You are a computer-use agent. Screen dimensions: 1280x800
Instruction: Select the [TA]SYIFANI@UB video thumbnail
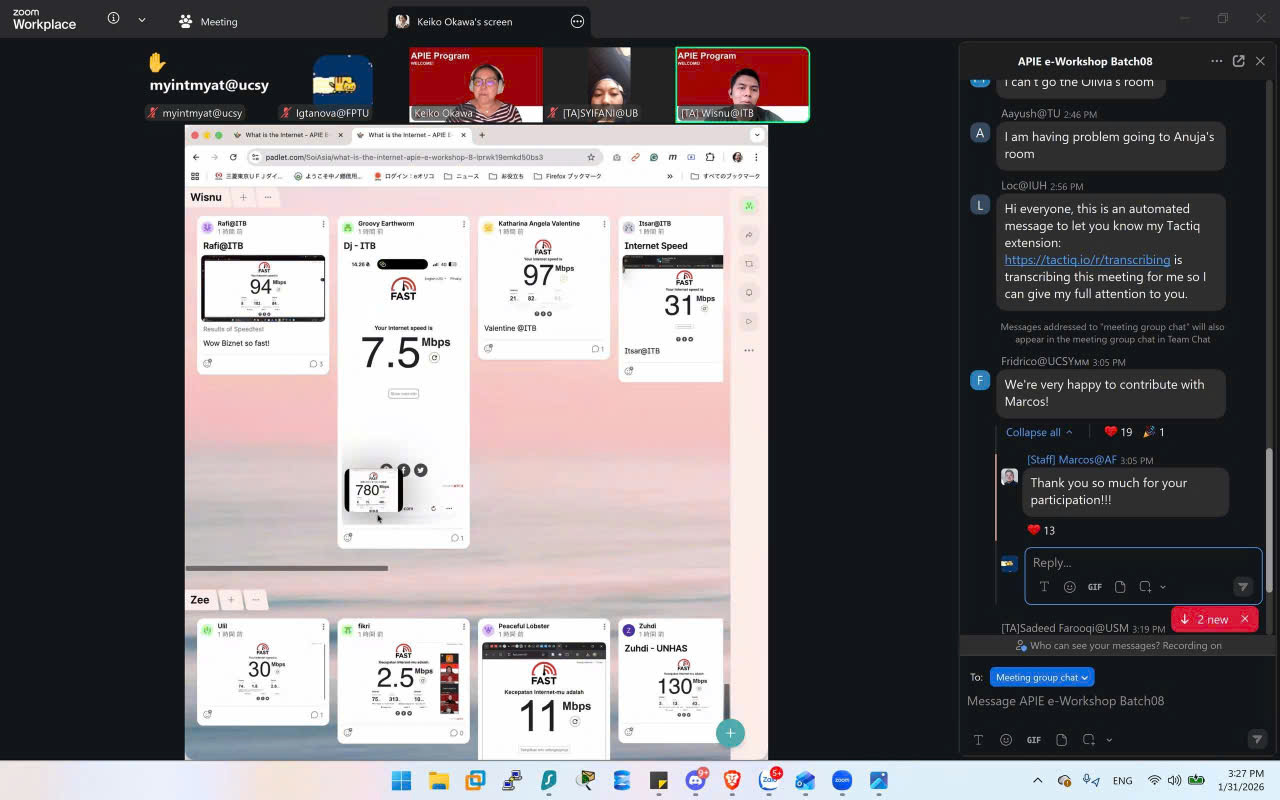point(609,84)
